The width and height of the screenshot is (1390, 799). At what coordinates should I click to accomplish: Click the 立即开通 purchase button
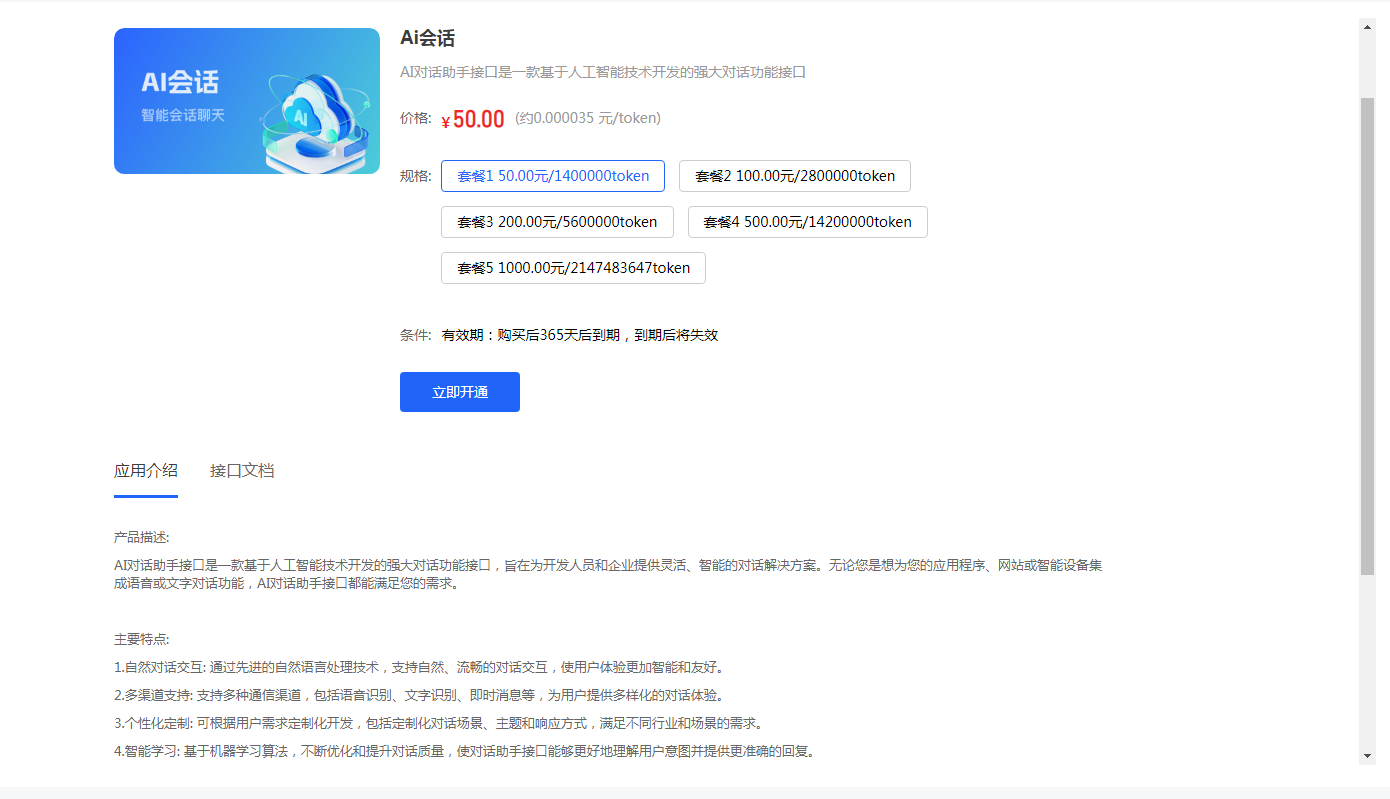[x=459, y=391]
